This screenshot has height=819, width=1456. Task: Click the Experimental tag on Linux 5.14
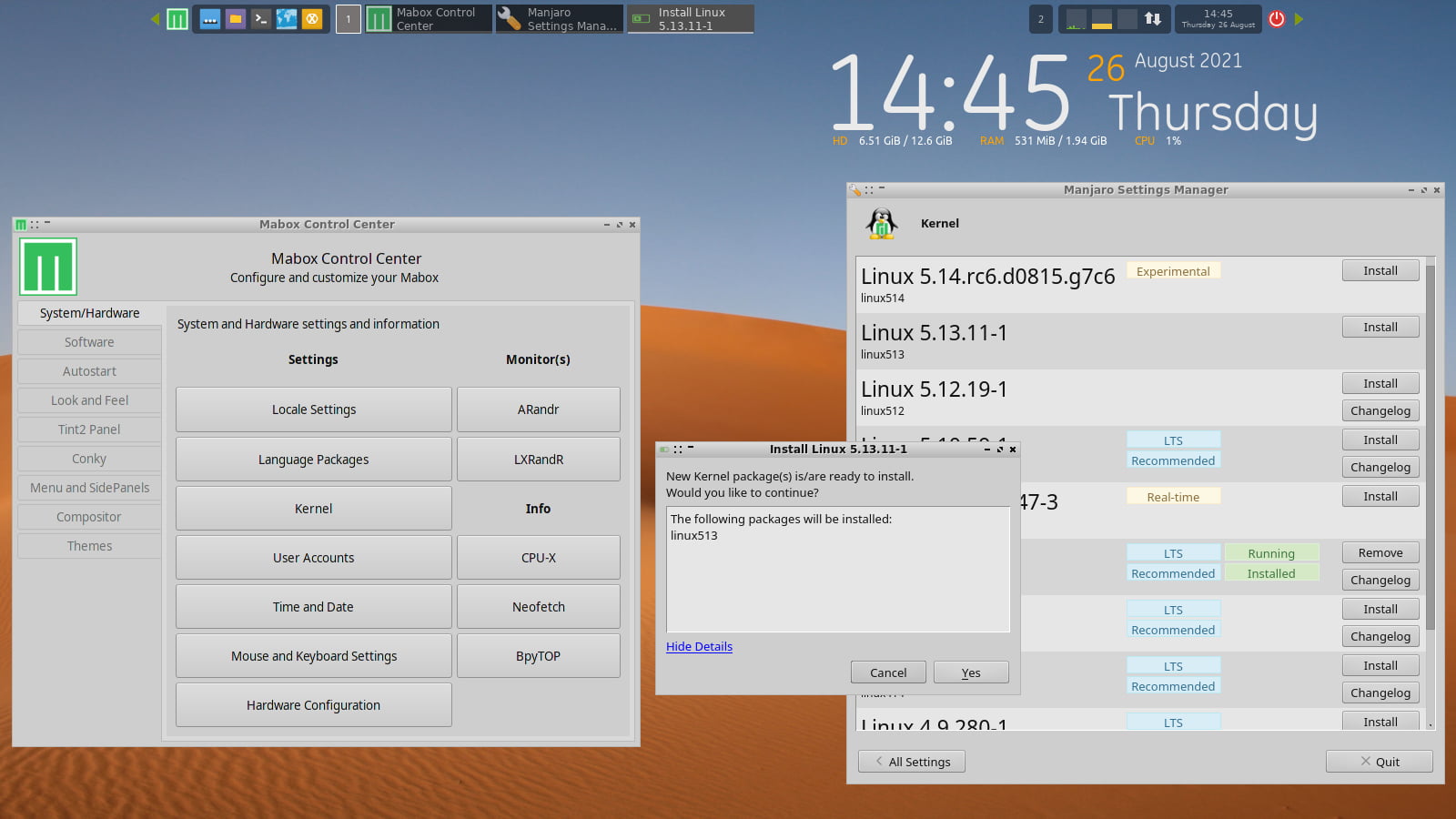coord(1173,271)
